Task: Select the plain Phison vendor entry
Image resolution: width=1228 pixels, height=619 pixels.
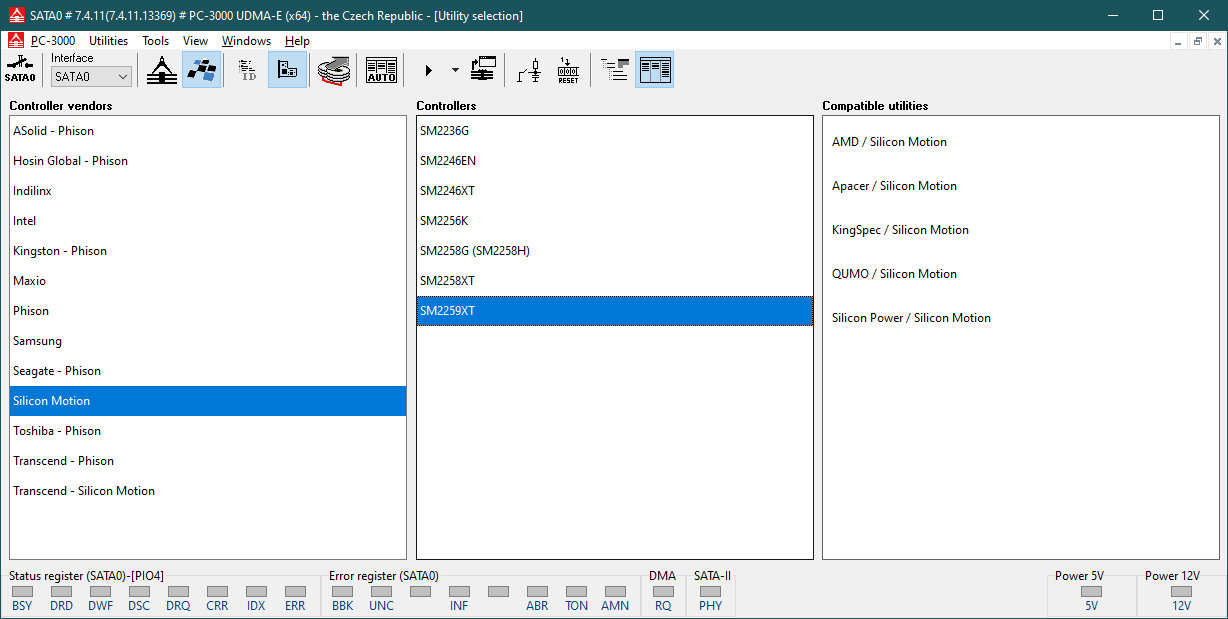Action: tap(208, 311)
